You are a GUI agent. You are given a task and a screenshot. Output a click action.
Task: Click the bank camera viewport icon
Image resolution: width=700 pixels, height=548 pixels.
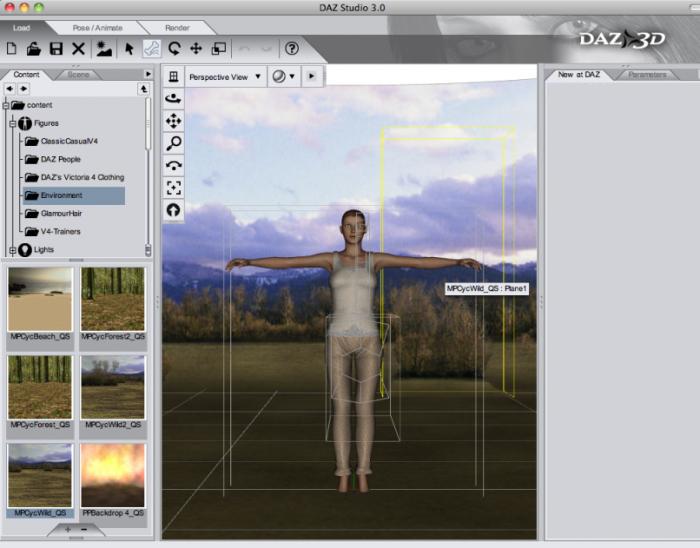click(x=174, y=166)
